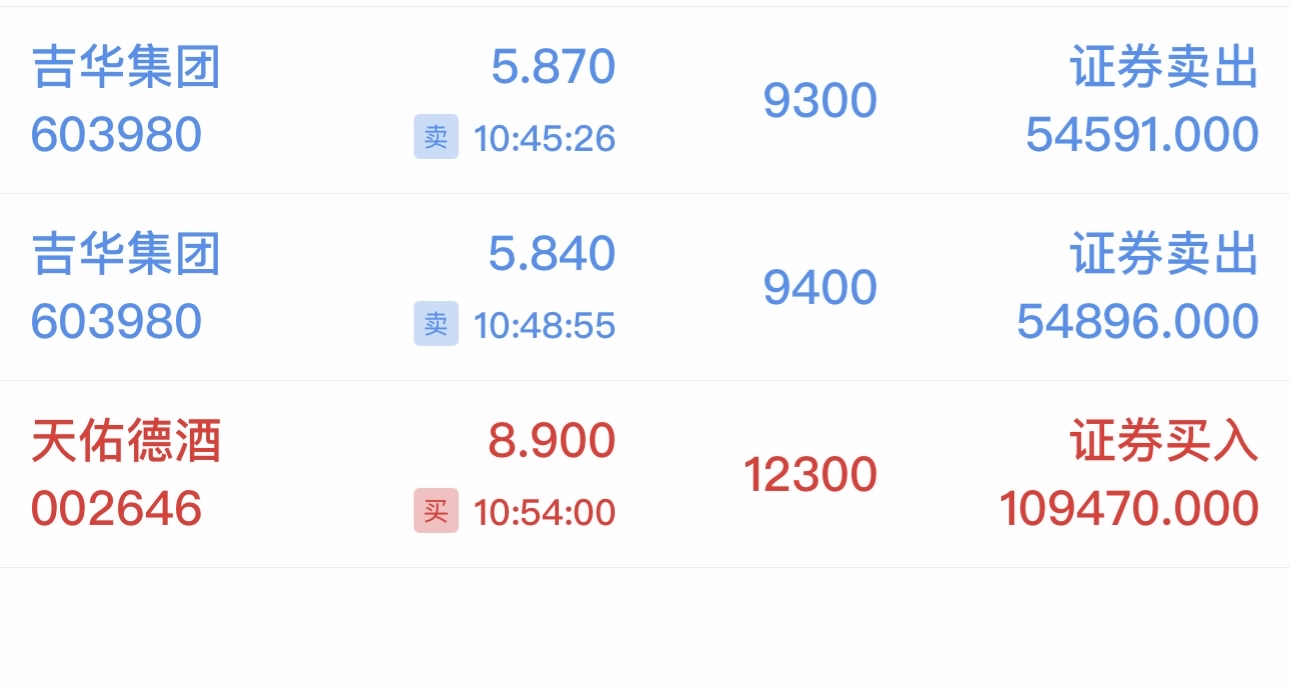
Task: Tap the timestamp 10:54:00
Action: [545, 513]
